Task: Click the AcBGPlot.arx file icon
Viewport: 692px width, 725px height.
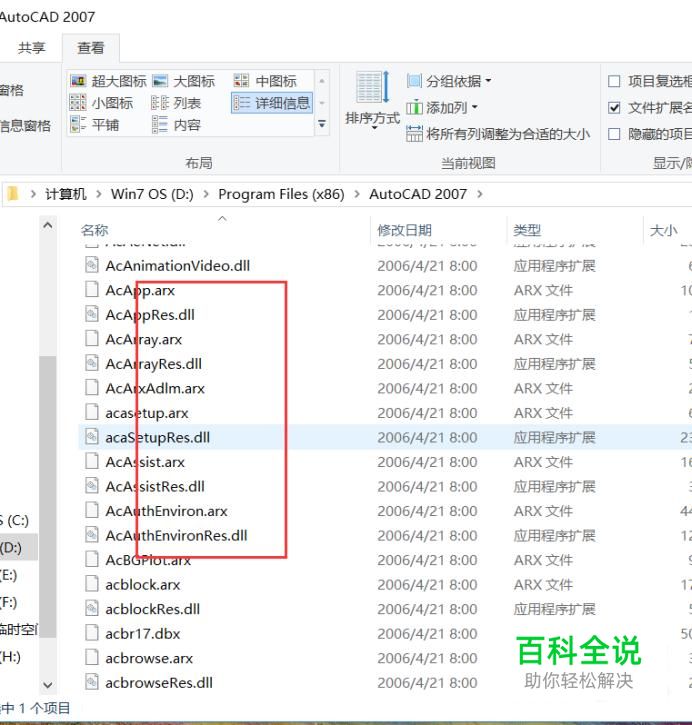Action: coord(92,559)
